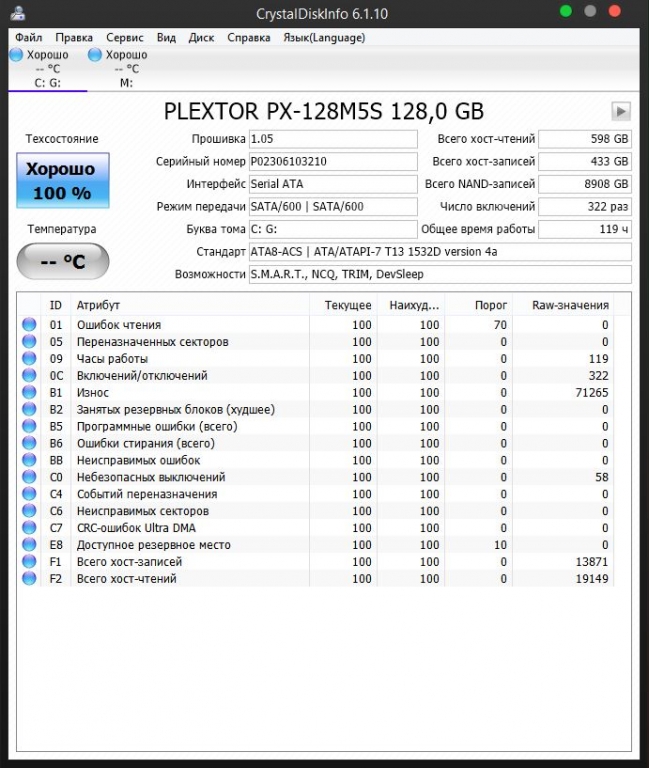Click the Raw-значения column header
Image resolution: width=649 pixels, height=768 pixels.
click(x=563, y=305)
